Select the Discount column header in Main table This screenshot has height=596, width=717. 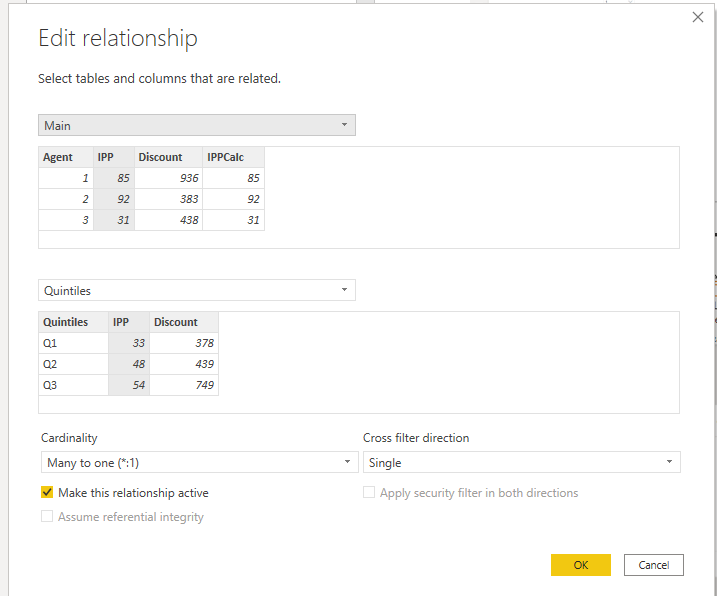point(169,157)
